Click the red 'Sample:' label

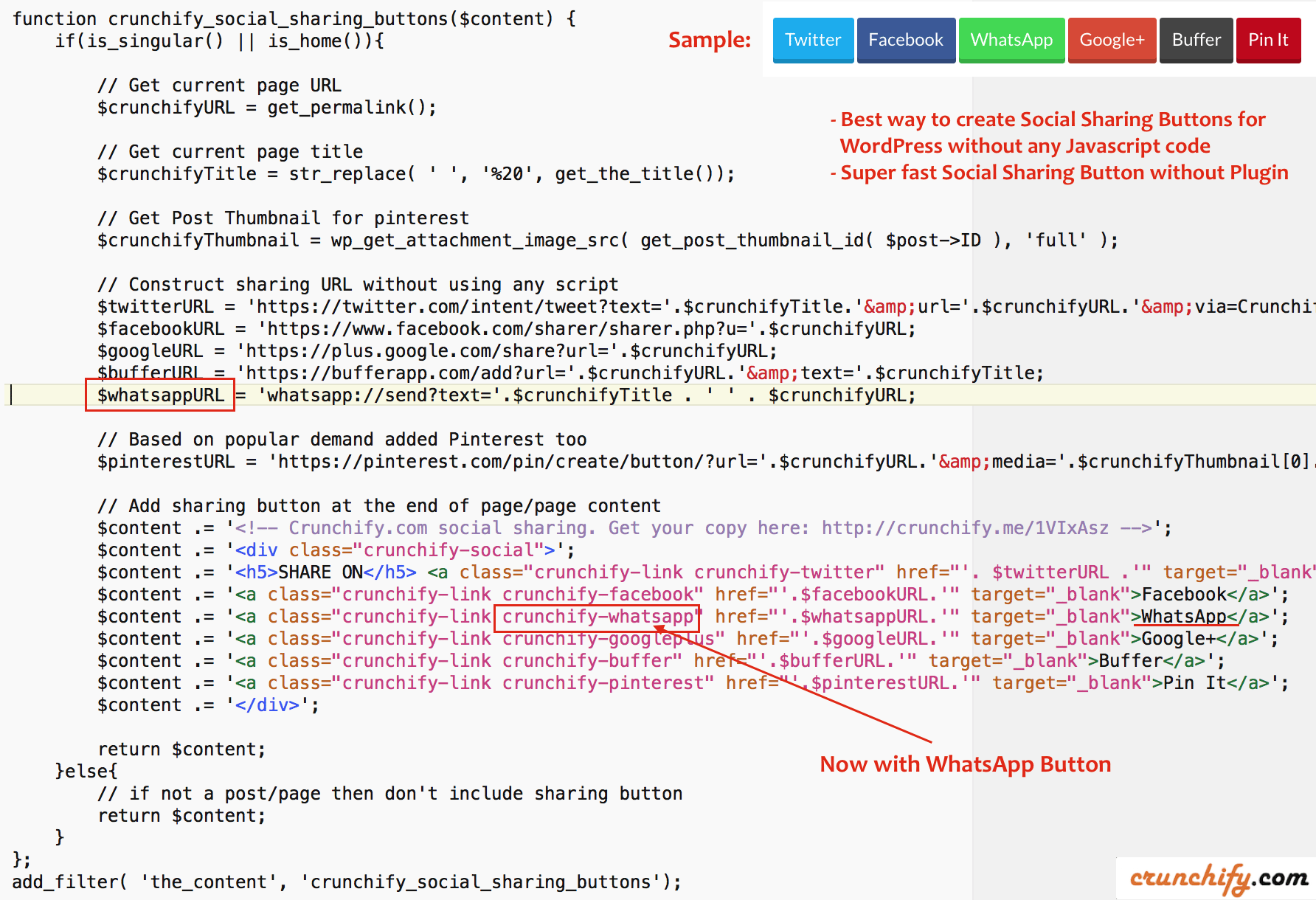709,40
